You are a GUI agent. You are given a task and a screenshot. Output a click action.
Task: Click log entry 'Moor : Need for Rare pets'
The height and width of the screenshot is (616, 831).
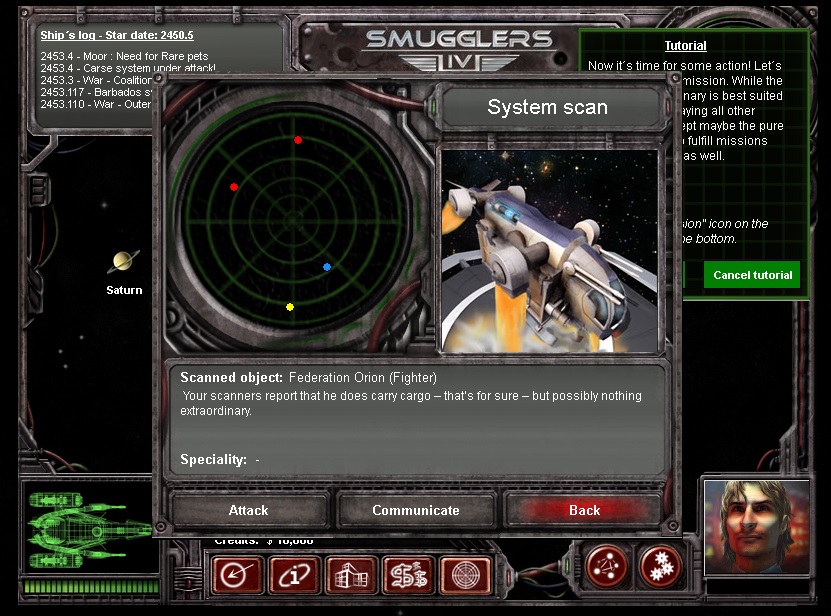click(124, 56)
